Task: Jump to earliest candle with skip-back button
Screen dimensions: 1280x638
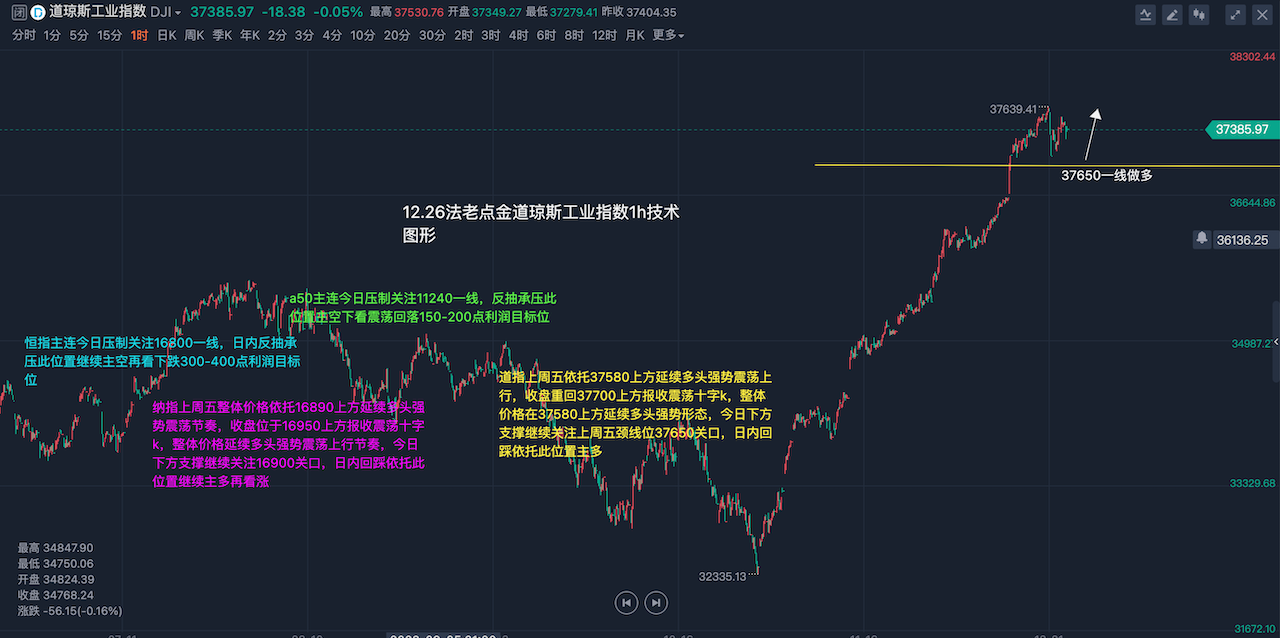Action: point(625,602)
